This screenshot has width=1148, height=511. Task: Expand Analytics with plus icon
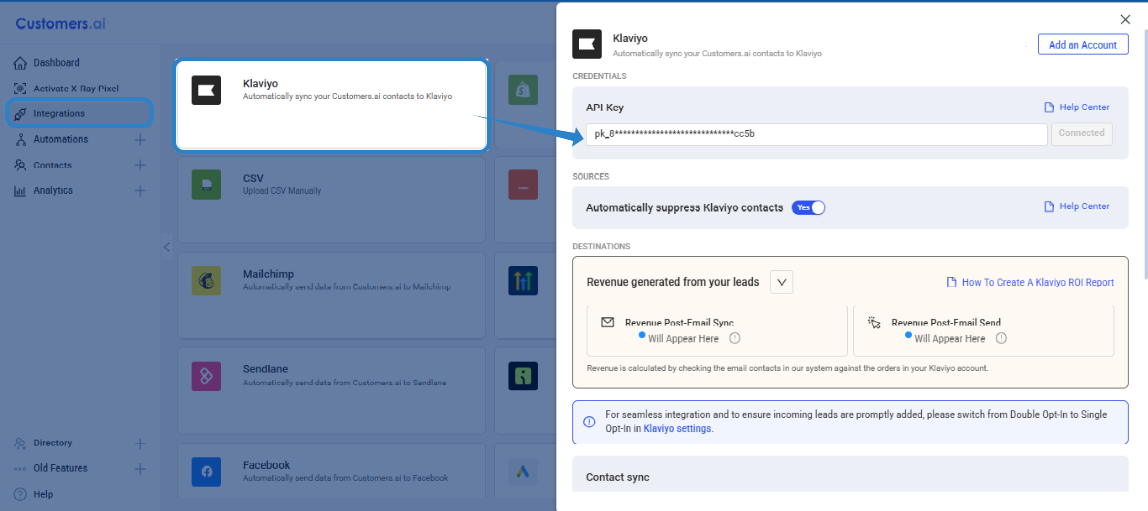click(141, 190)
